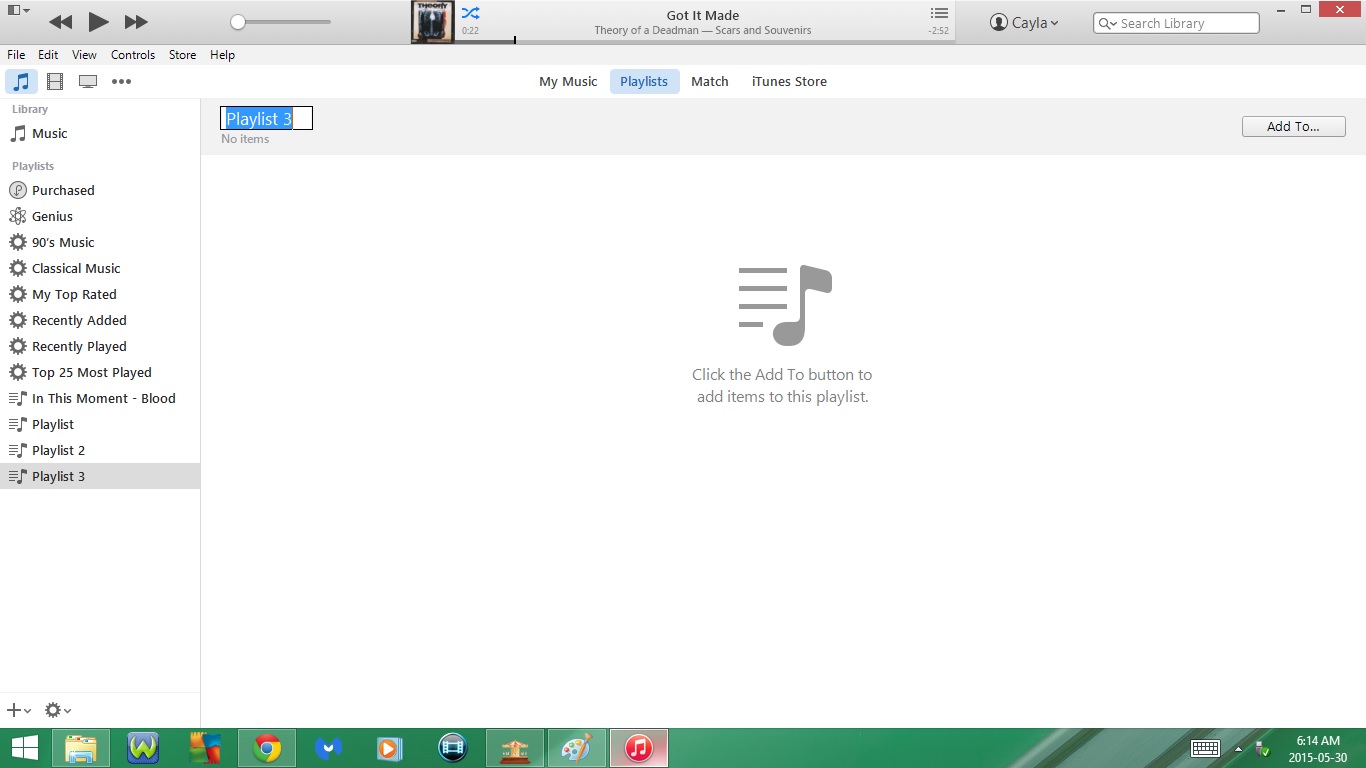Skip to the previous track
Image resolution: width=1366 pixels, height=768 pixels.
coord(60,21)
